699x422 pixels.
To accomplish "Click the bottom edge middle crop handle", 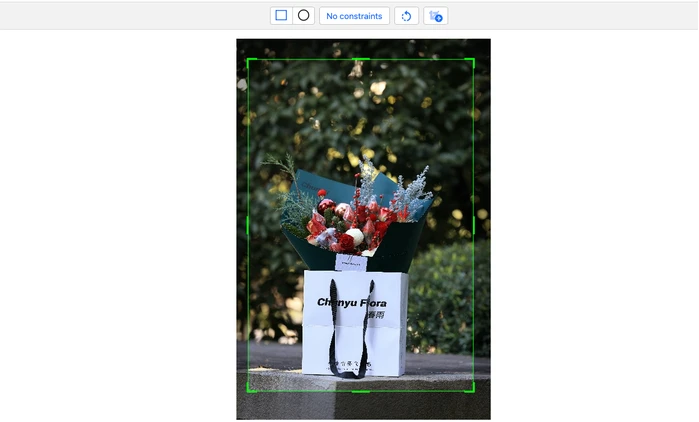I will [361, 392].
